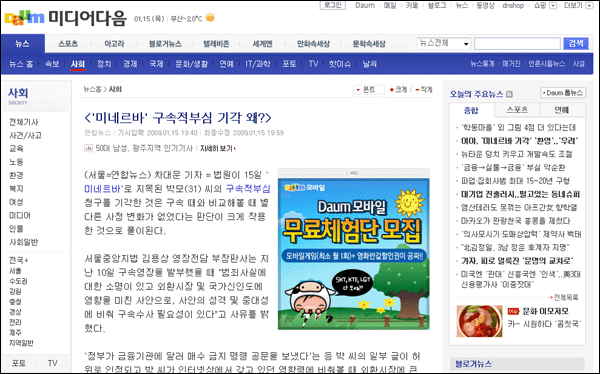Select the 뉴스 main tab

[x=23, y=44]
